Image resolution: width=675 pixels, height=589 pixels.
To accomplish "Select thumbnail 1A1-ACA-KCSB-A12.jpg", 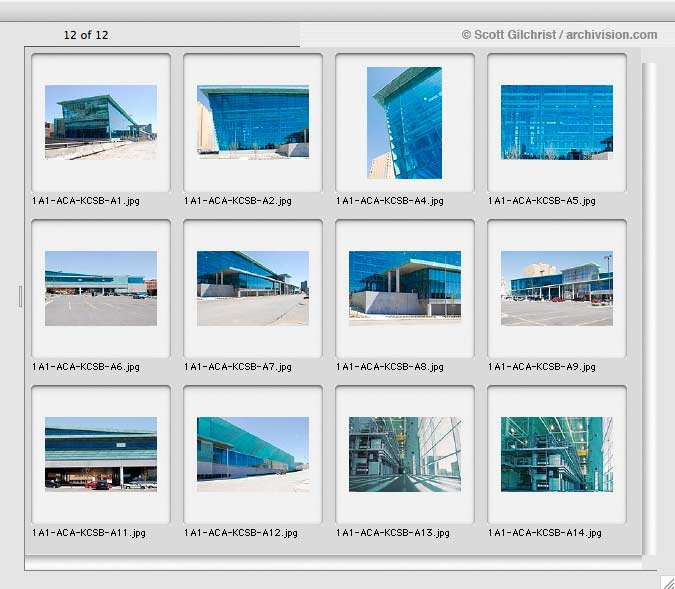I will pos(253,454).
